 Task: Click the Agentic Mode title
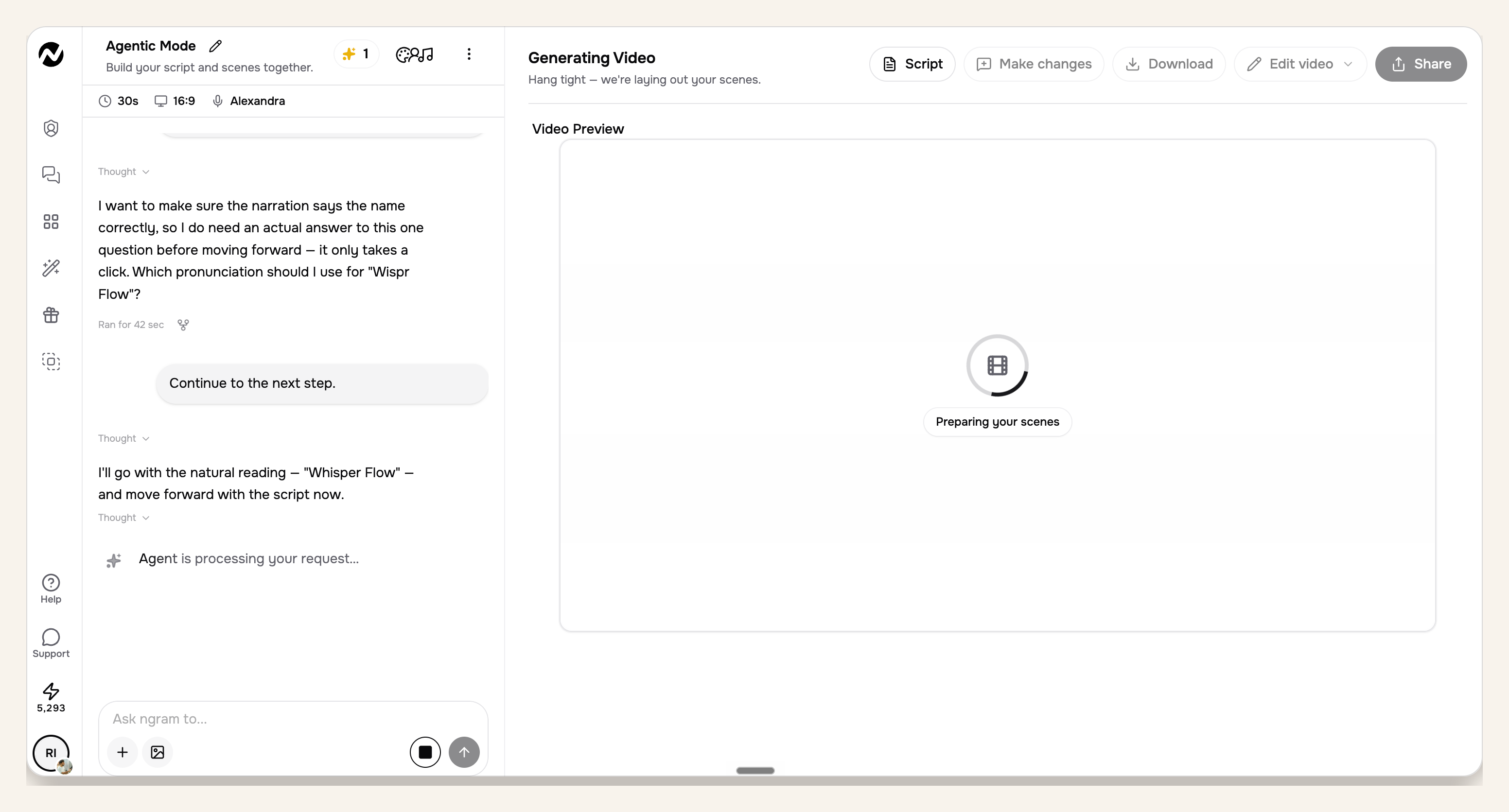[x=151, y=46]
